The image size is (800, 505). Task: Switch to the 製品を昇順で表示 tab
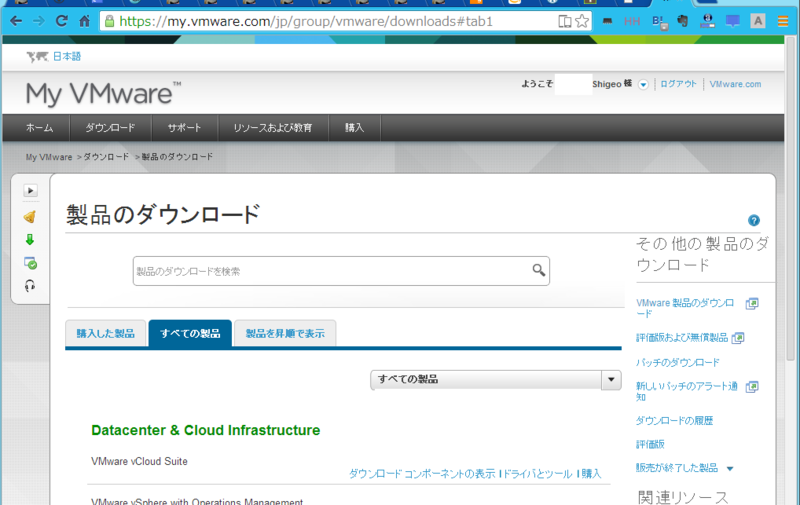(x=285, y=334)
